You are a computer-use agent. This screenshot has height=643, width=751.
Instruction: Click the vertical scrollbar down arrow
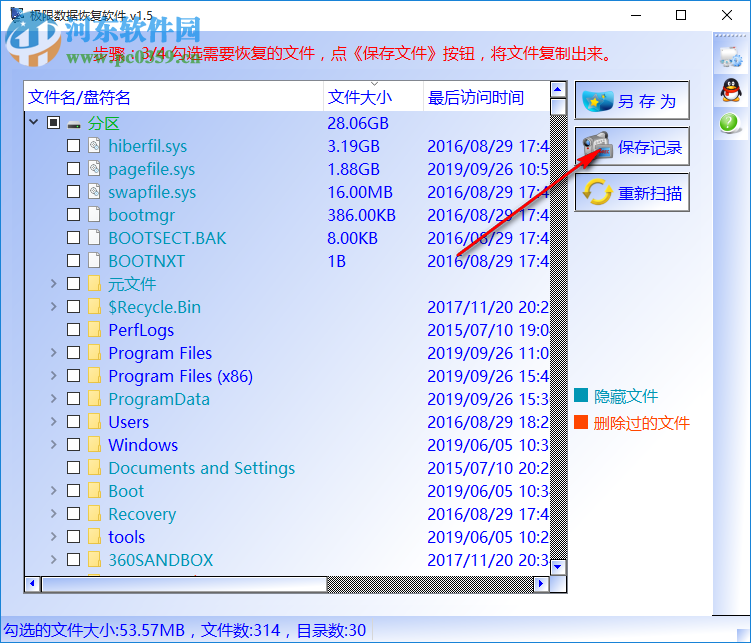(x=558, y=567)
